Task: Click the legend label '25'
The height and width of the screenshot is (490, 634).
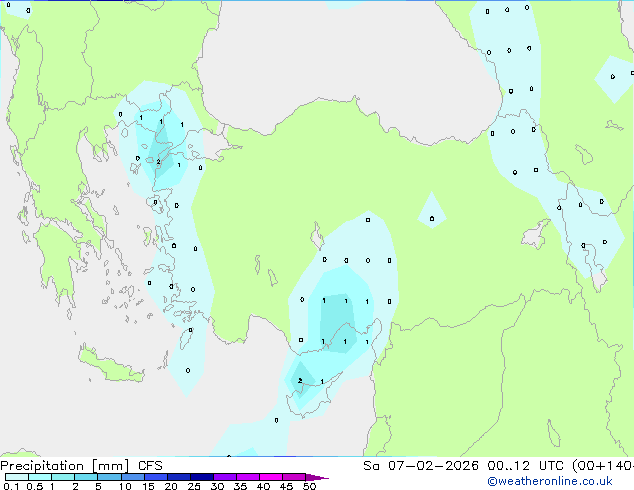Action: coord(194,486)
